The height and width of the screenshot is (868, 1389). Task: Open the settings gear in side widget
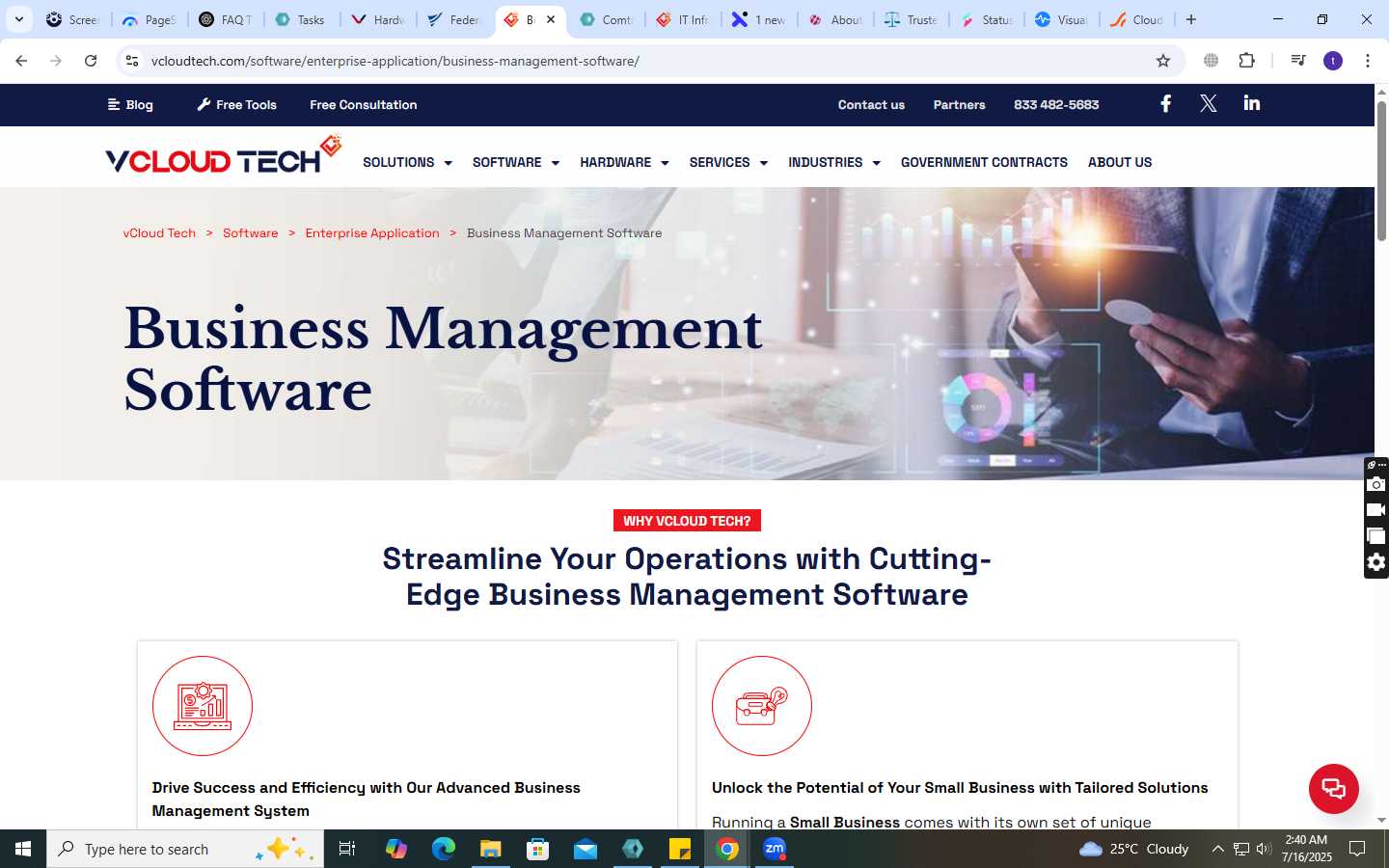tap(1376, 562)
